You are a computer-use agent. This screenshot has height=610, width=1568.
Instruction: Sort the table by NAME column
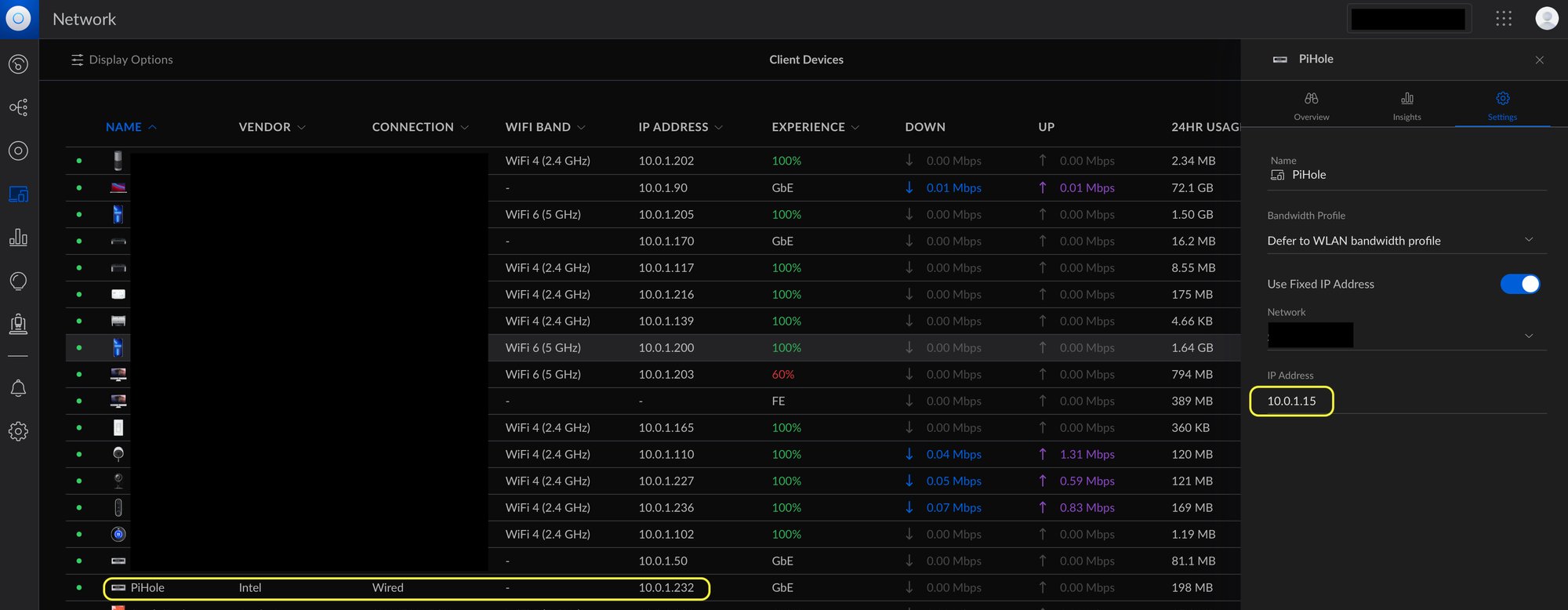pyautogui.click(x=124, y=127)
